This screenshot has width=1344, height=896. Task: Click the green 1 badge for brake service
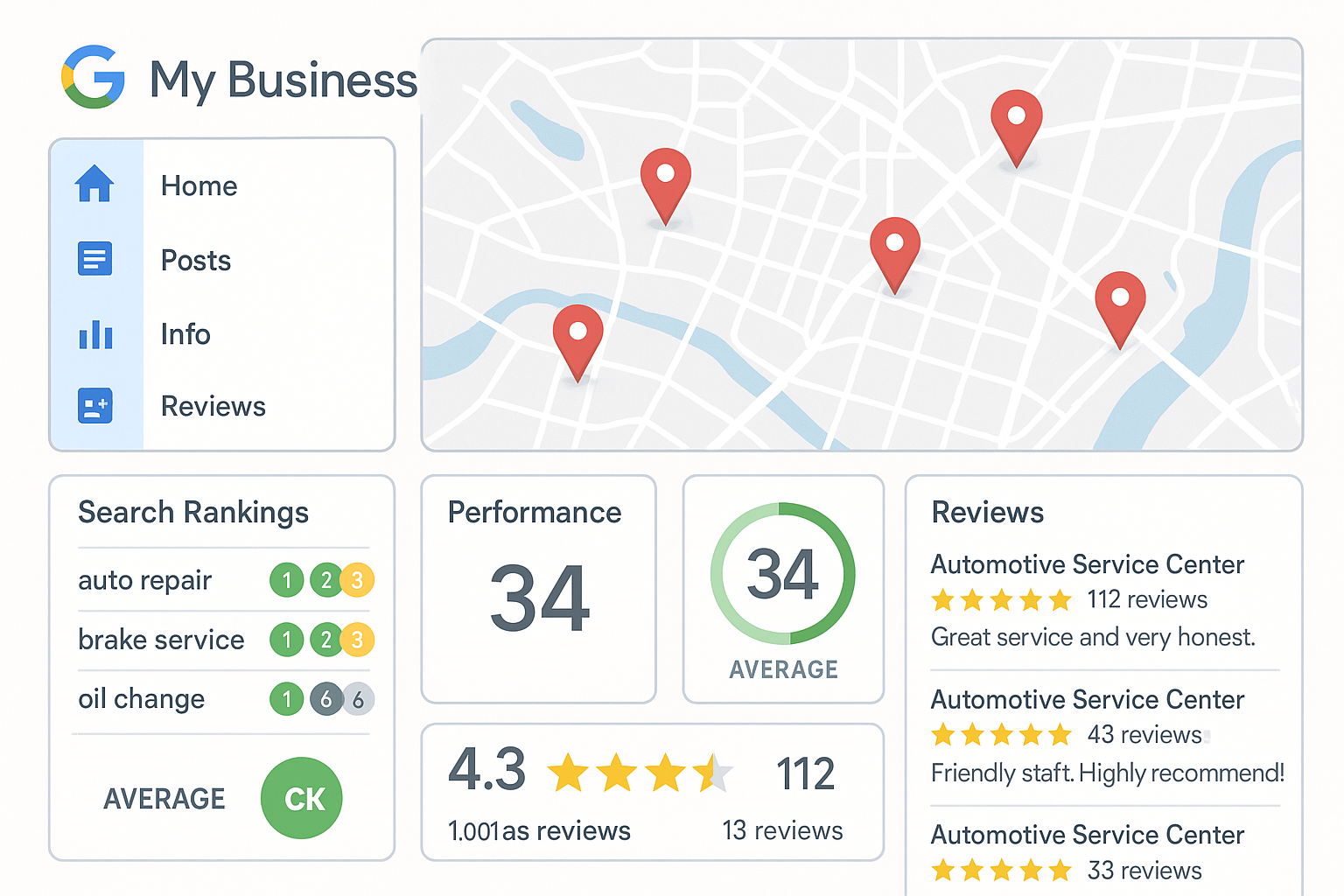[287, 640]
